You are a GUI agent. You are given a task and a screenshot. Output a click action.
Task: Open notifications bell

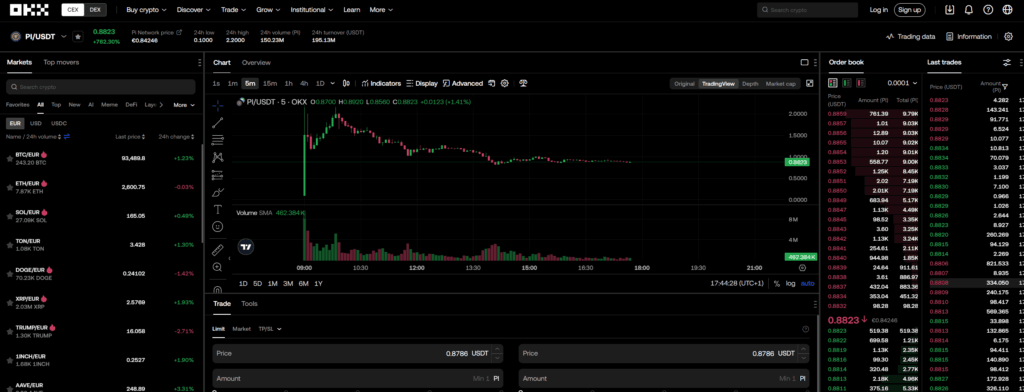pos(968,10)
